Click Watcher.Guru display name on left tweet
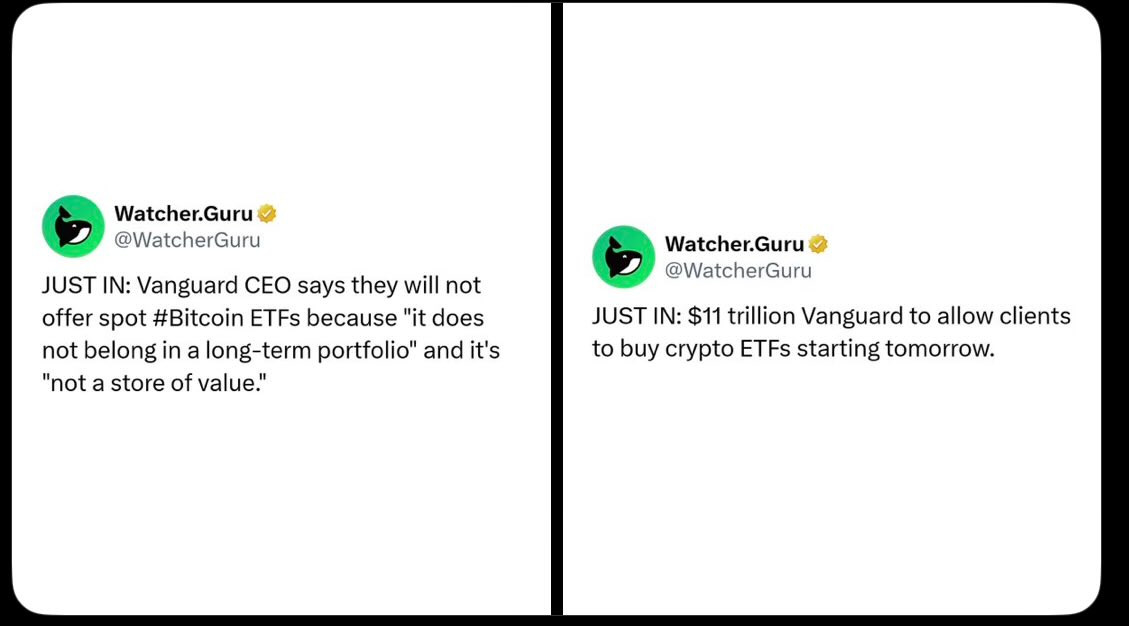 [x=184, y=213]
